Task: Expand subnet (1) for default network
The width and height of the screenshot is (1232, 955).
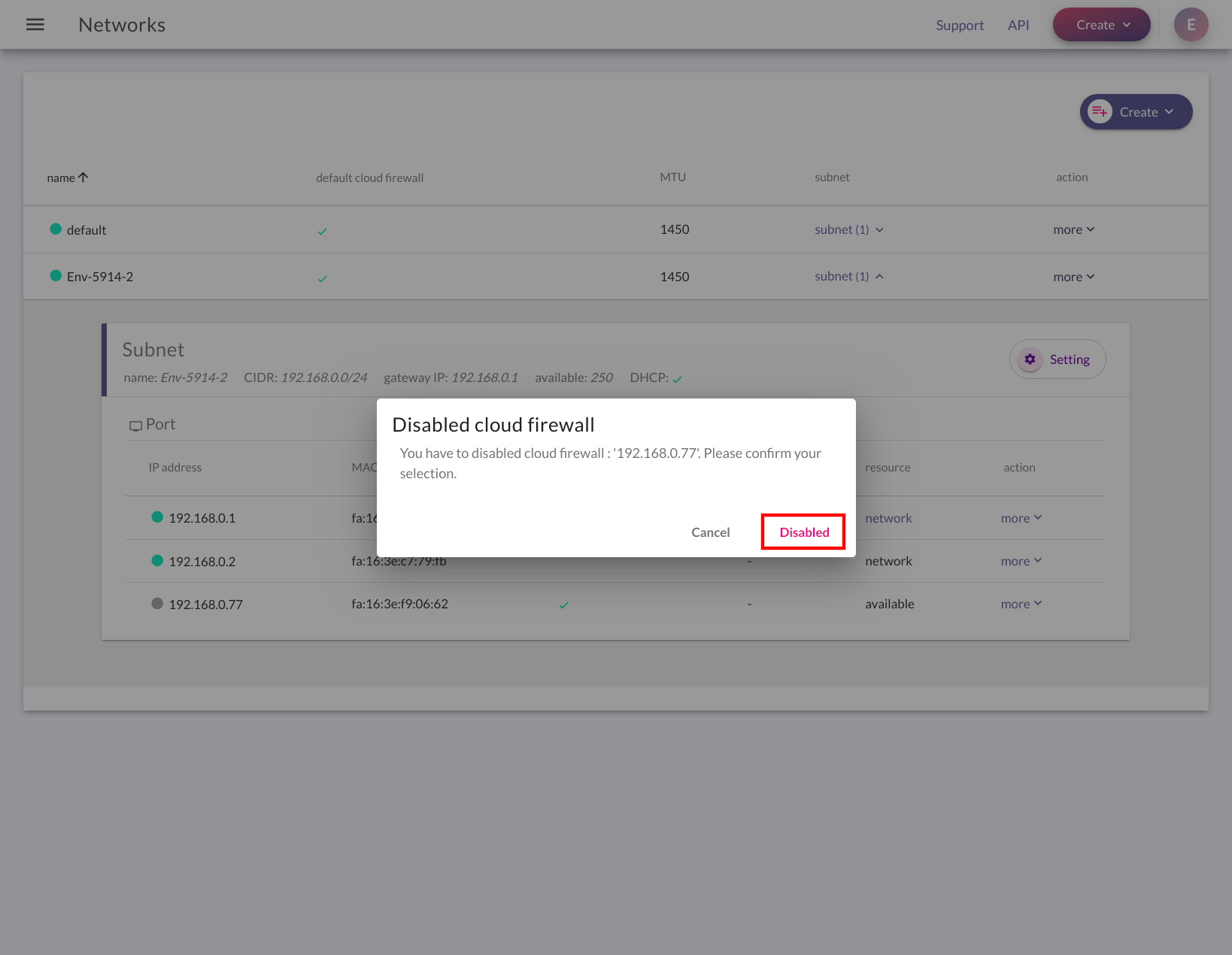Action: 849,229
